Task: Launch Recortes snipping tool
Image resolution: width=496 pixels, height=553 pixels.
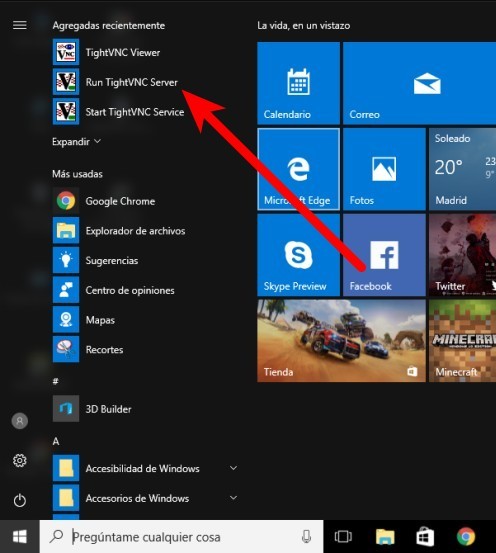Action: tap(145, 350)
